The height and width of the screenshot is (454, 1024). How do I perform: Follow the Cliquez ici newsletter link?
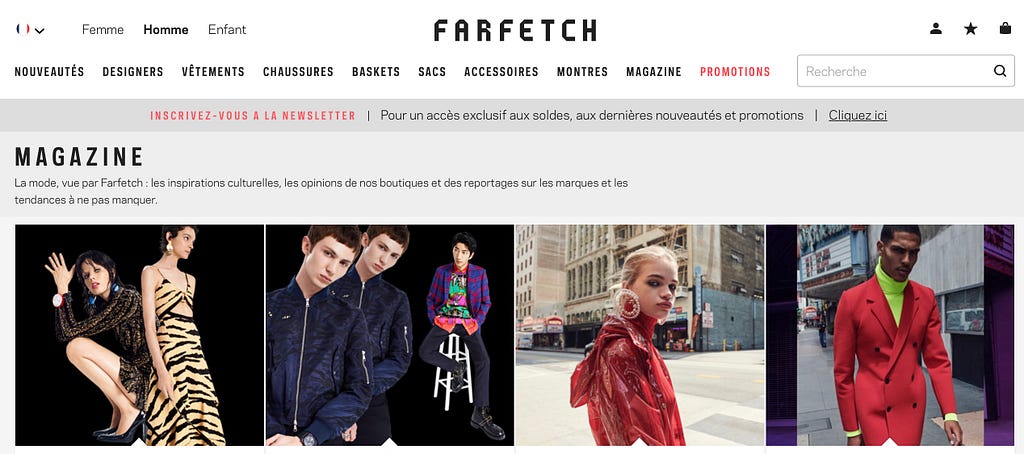857,116
